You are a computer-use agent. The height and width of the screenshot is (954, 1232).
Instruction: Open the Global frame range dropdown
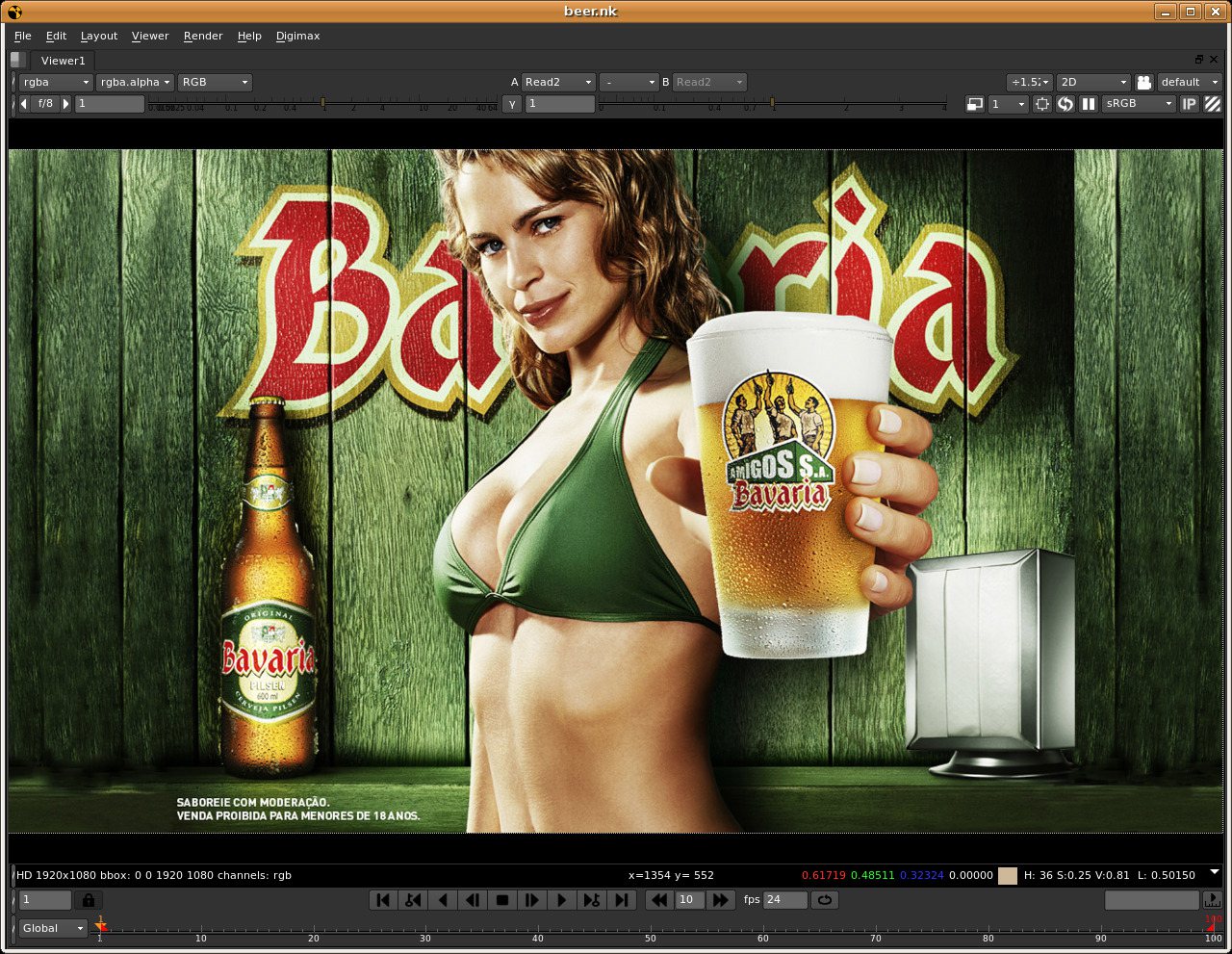[x=54, y=928]
